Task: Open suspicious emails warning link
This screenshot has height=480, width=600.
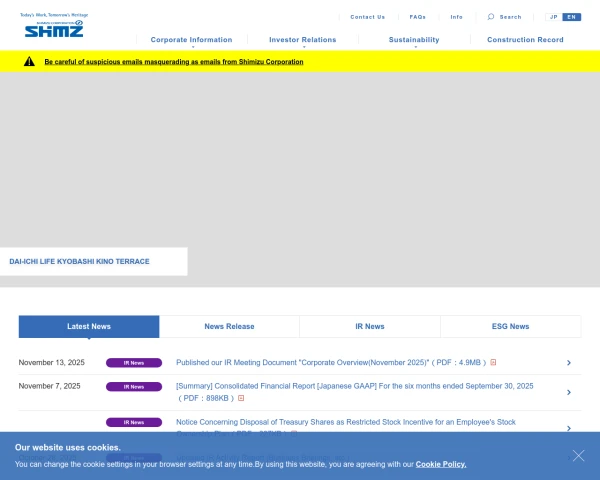Action: tap(174, 62)
